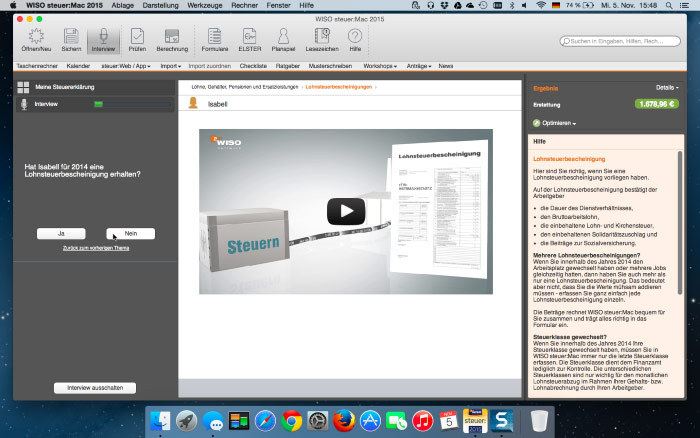Open the Kalender shortcut
700x438 pixels.
point(78,66)
